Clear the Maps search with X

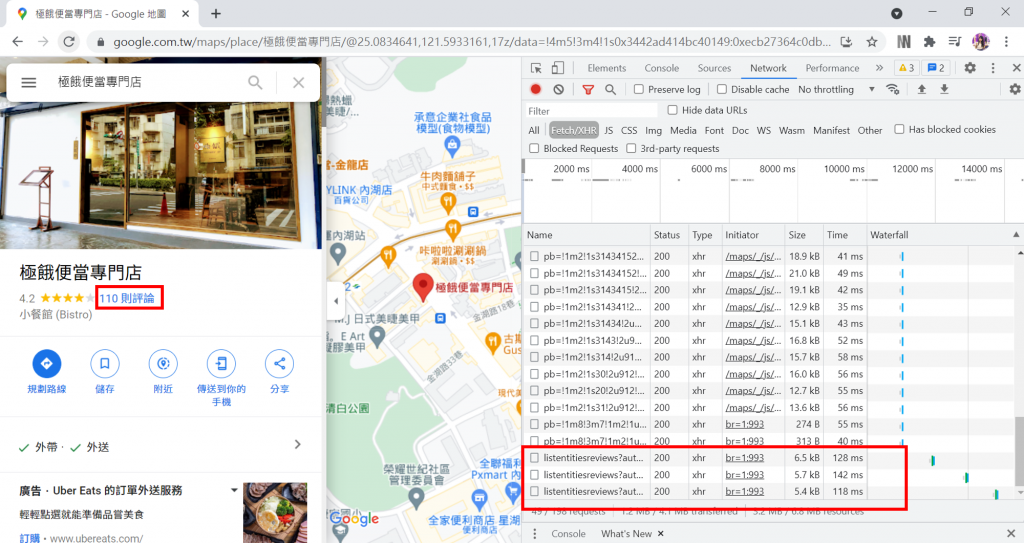coord(298,82)
